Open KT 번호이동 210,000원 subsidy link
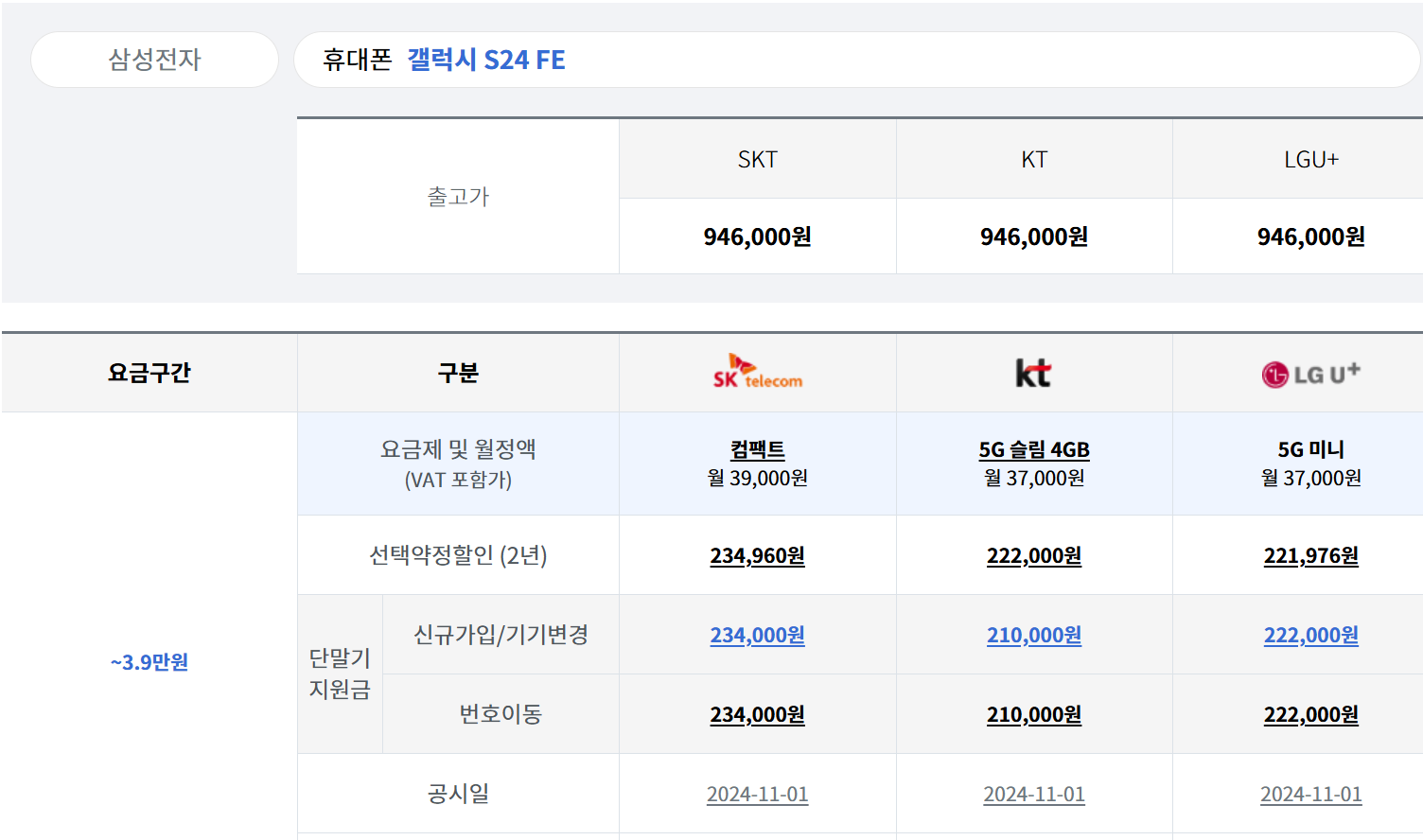1423x840 pixels. click(x=1034, y=714)
